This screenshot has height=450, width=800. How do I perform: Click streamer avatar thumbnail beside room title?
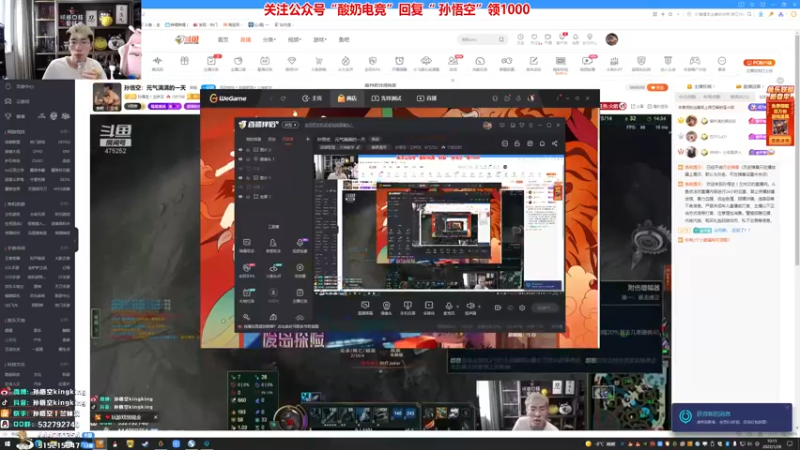pyautogui.click(x=107, y=97)
